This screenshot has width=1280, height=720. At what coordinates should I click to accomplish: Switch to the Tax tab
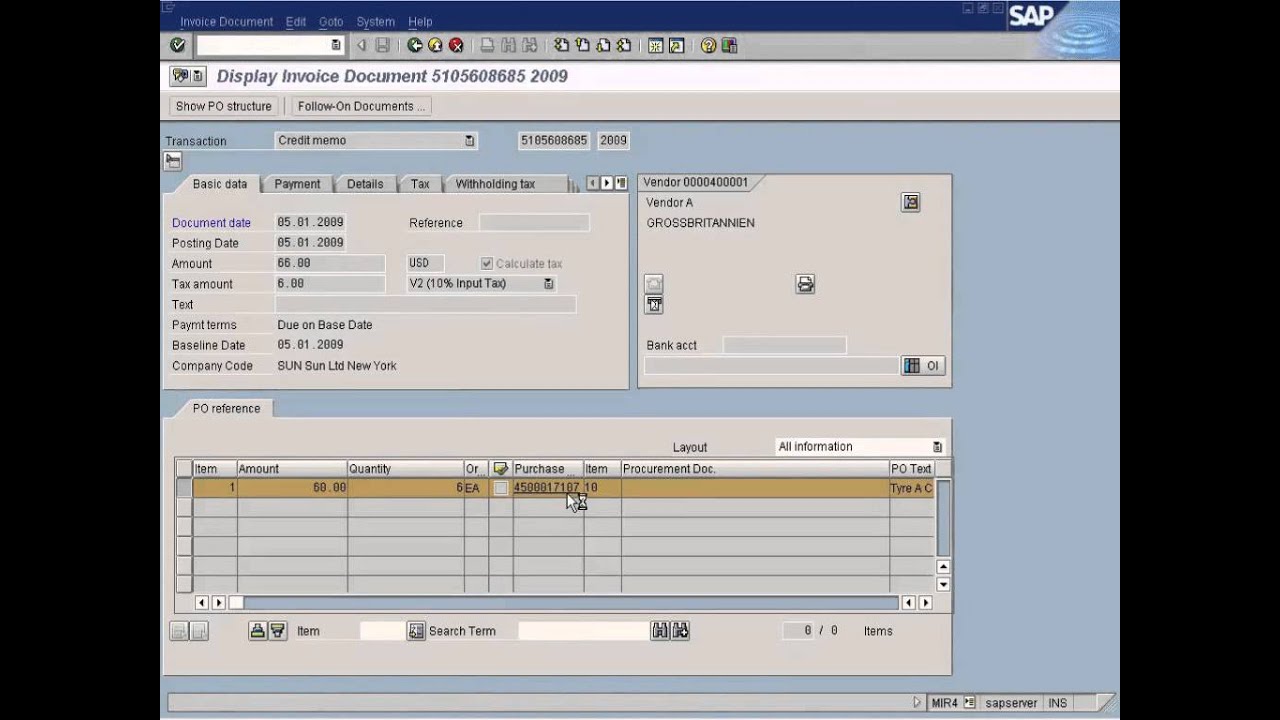[420, 184]
